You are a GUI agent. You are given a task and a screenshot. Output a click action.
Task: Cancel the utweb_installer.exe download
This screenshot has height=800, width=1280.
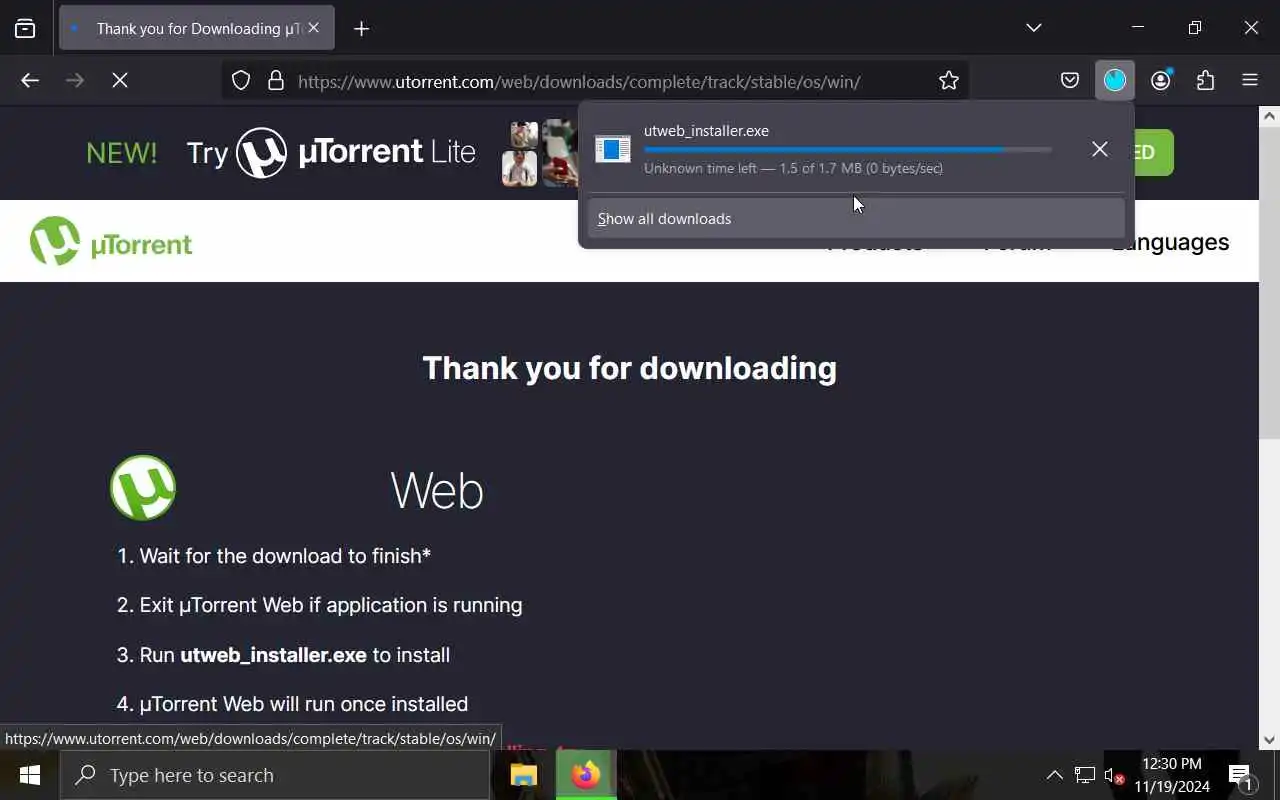tap(1100, 149)
